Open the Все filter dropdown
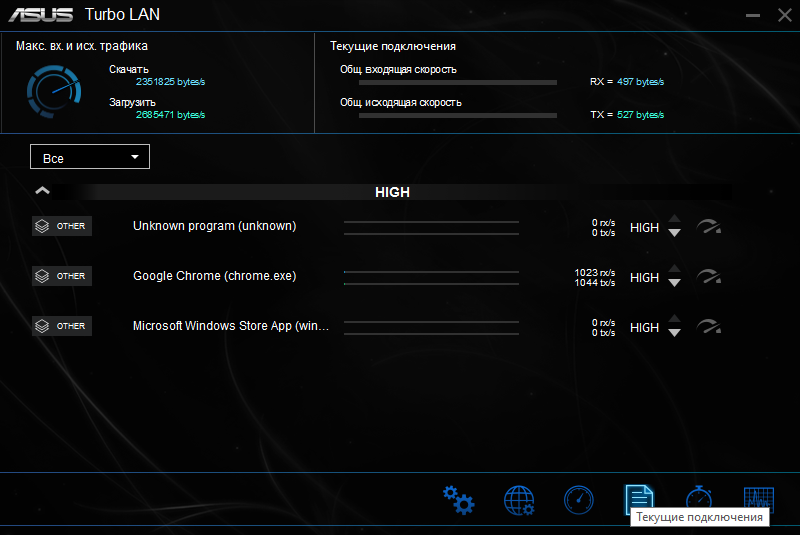Image resolution: width=800 pixels, height=535 pixels. (x=90, y=157)
